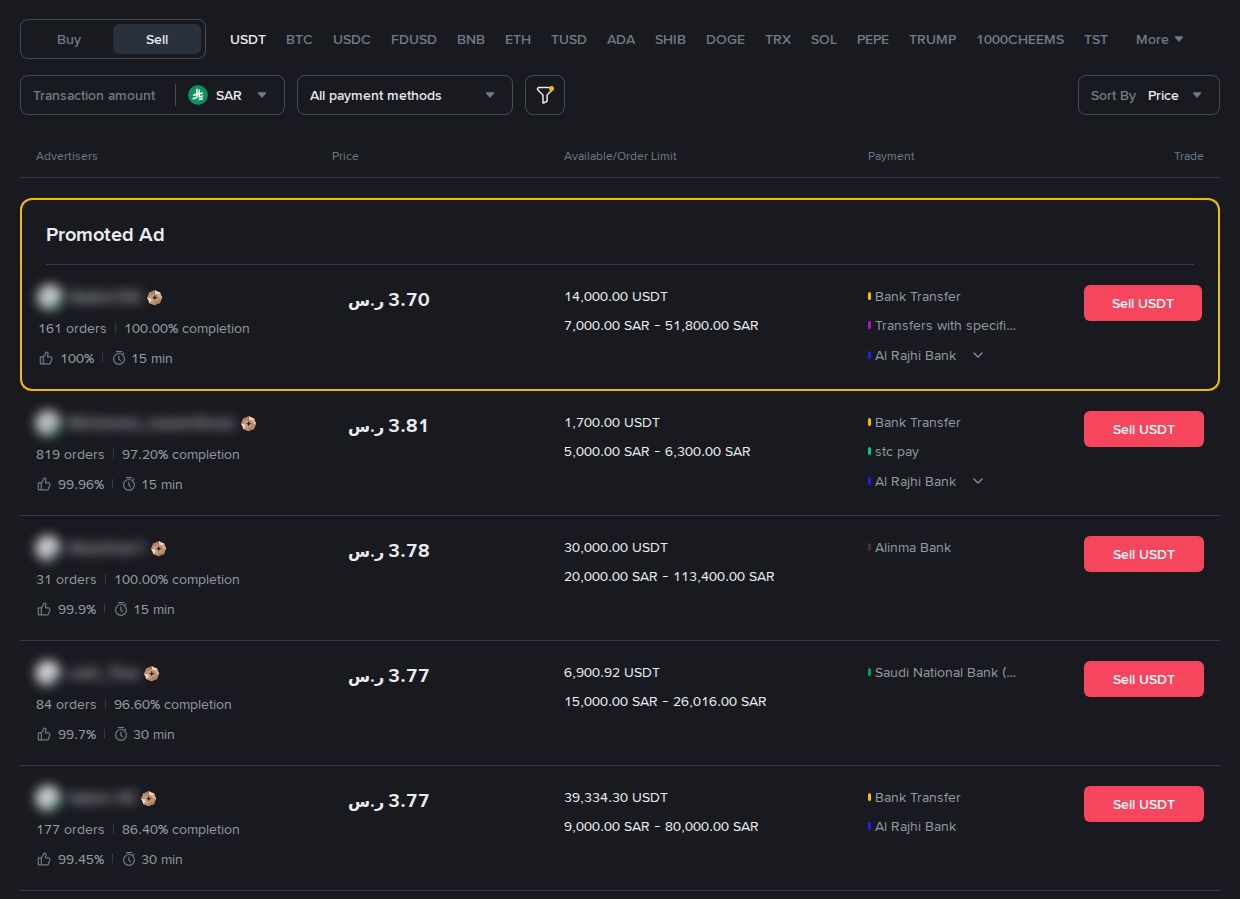The image size is (1240, 899).
Task: Switch to Buy mode
Action: point(69,39)
